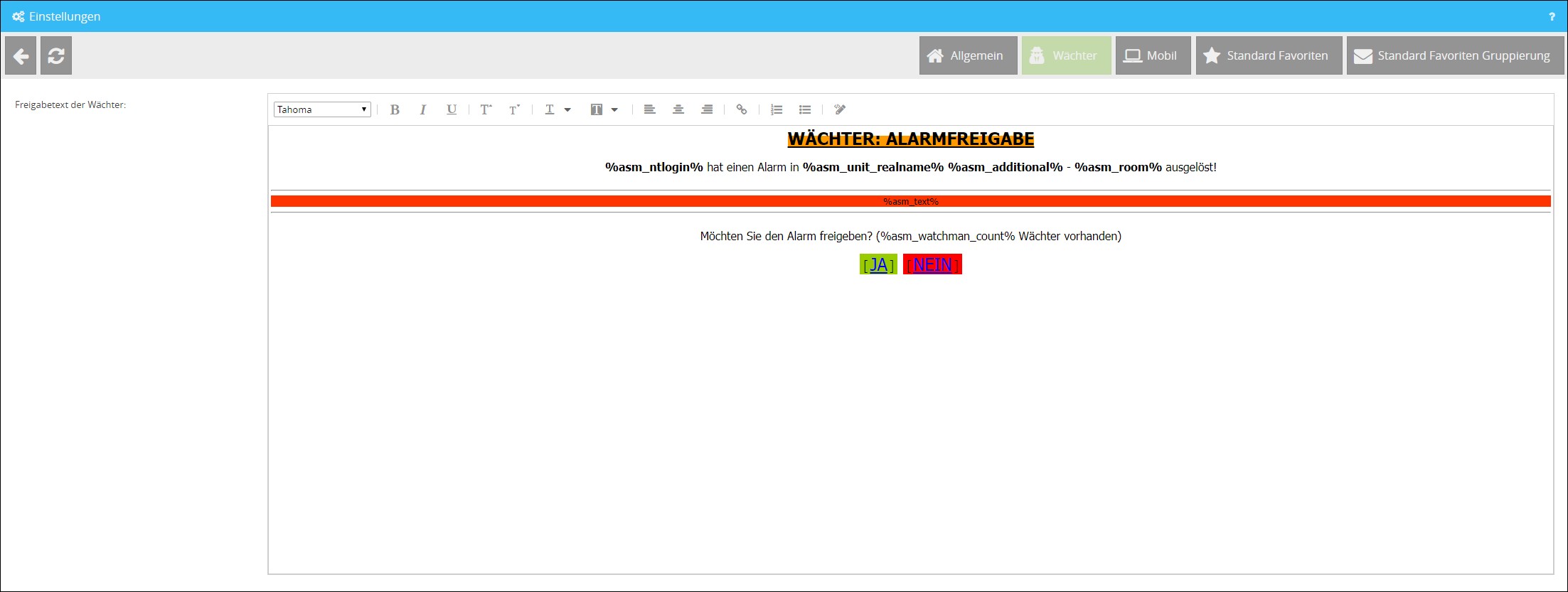Click the refresh icon button
Image resolution: width=1568 pixels, height=592 pixels.
(56, 55)
